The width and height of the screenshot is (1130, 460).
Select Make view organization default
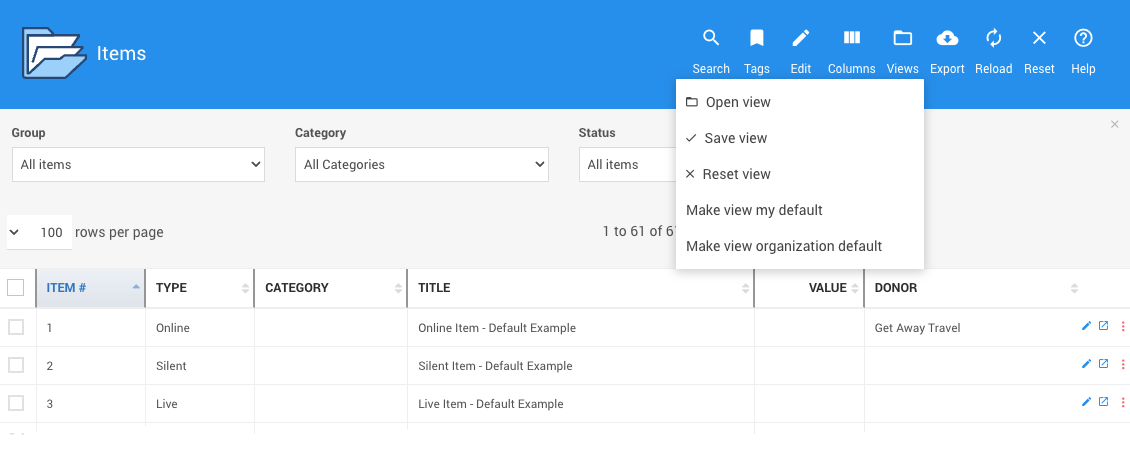(784, 246)
